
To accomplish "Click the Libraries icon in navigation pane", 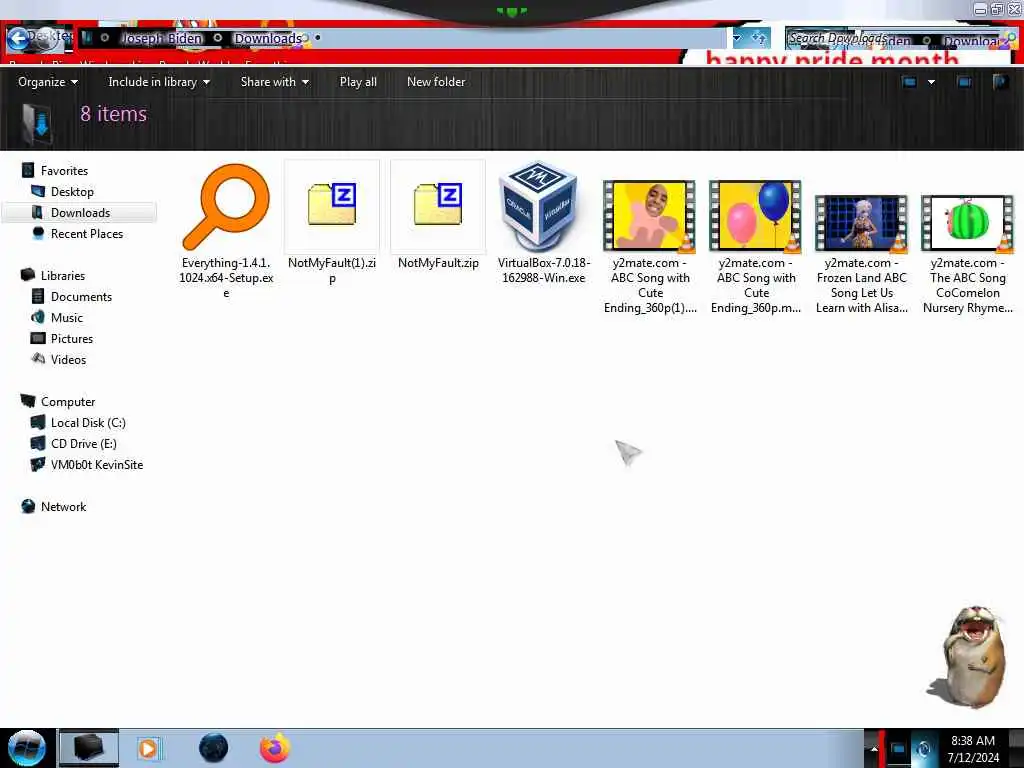I will (x=27, y=275).
